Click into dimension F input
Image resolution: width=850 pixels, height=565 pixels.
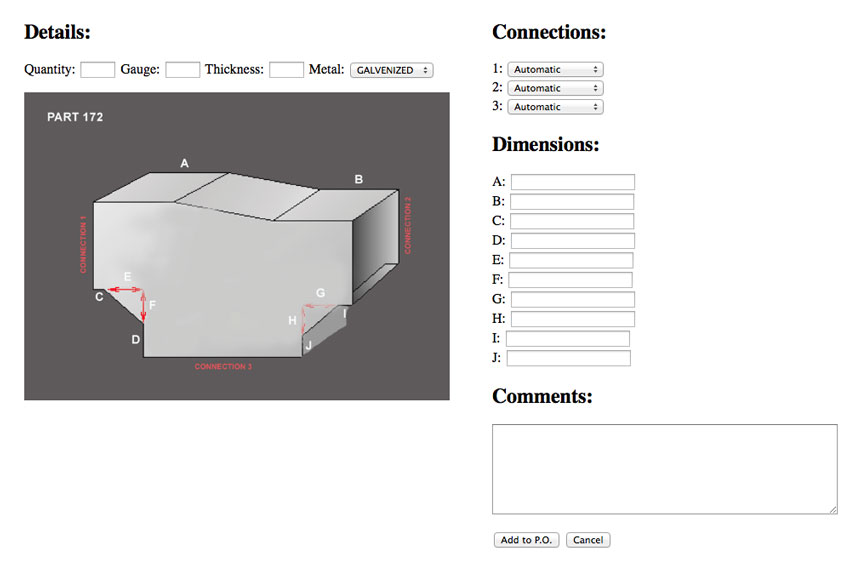[x=570, y=280]
